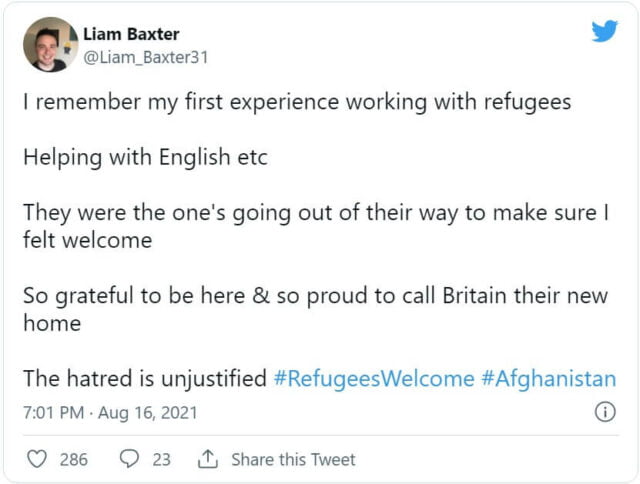Like the tweet with the heart icon
This screenshot has height=484, width=640.
tap(37, 459)
